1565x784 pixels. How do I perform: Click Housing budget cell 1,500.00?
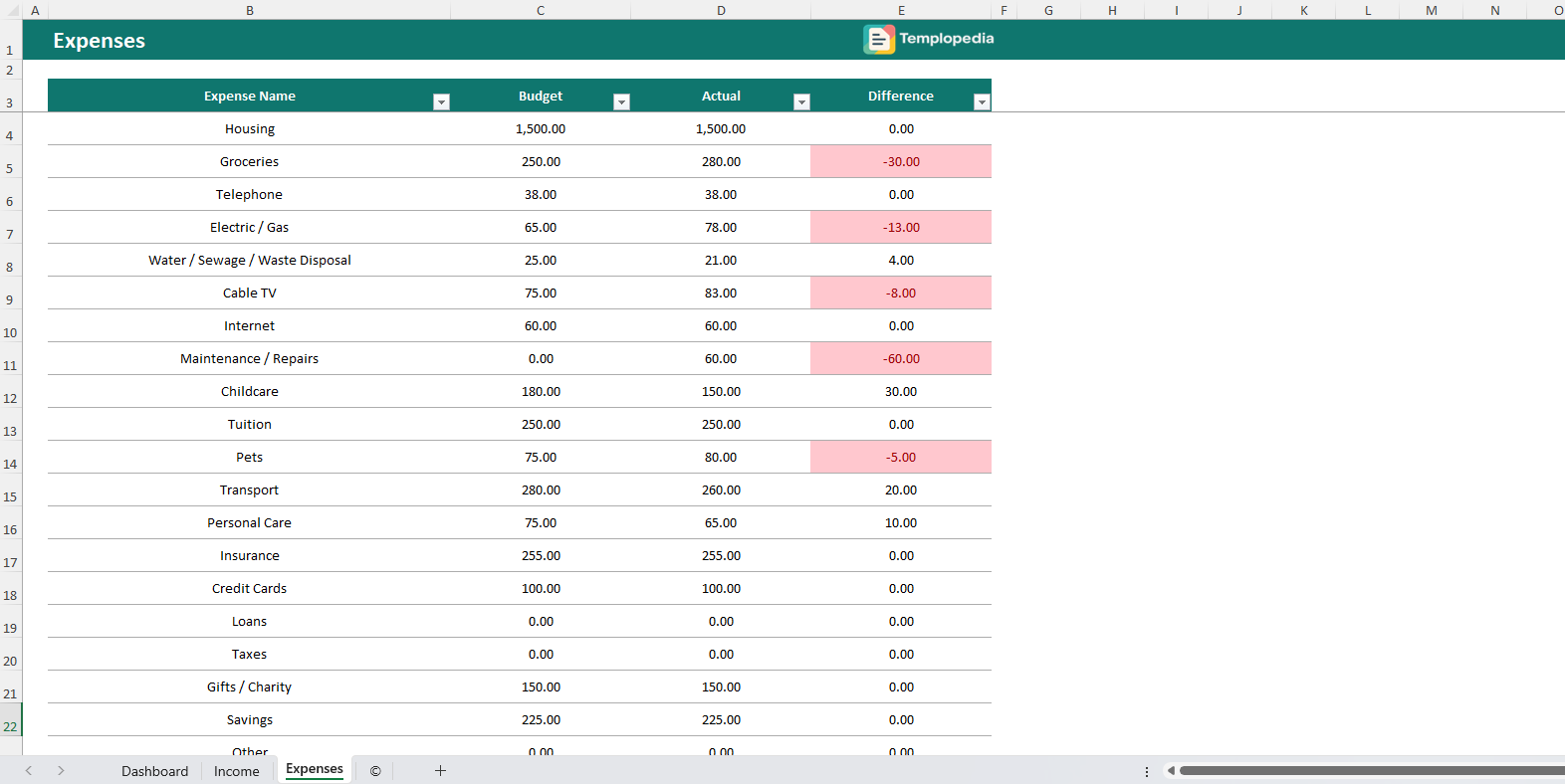pos(541,129)
